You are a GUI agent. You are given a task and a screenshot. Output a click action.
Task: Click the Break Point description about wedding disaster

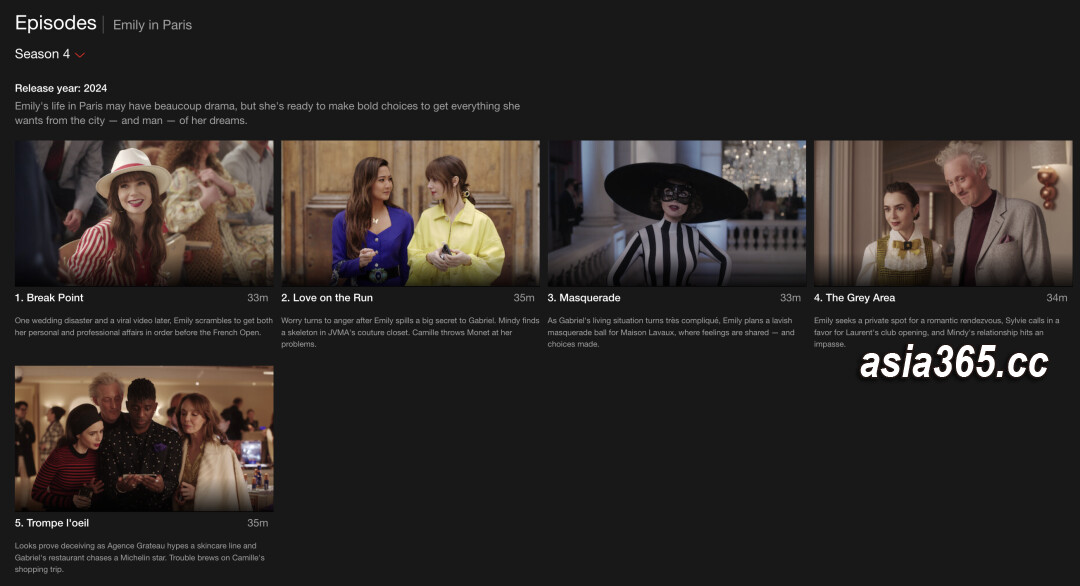[x=144, y=326]
